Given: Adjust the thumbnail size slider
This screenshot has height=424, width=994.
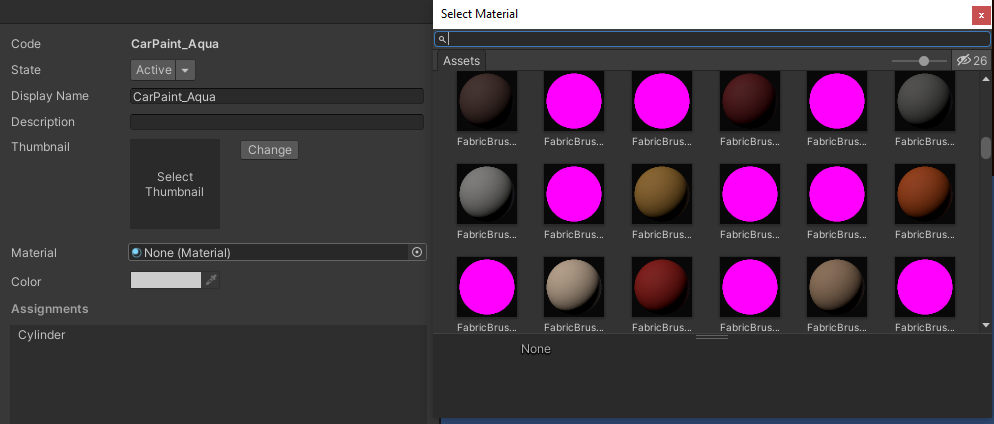Looking at the screenshot, I should click(924, 61).
